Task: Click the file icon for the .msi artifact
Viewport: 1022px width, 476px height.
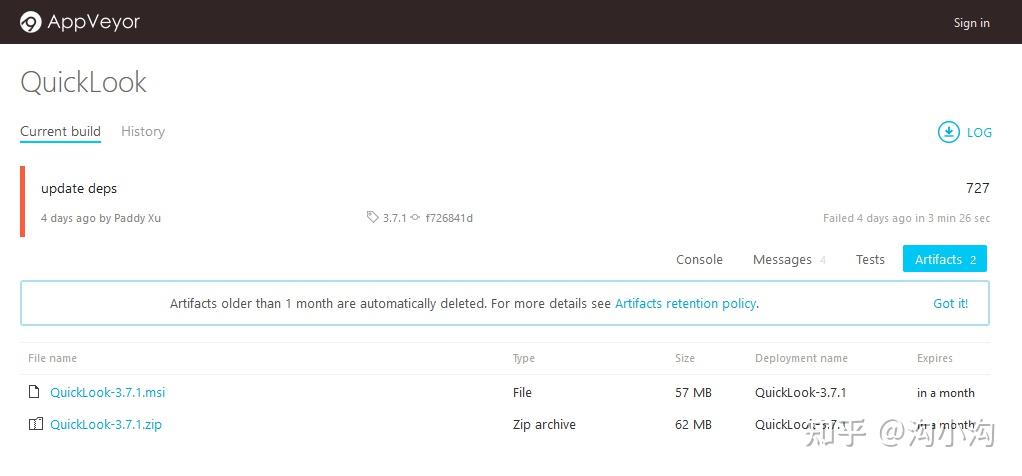Action: click(35, 393)
